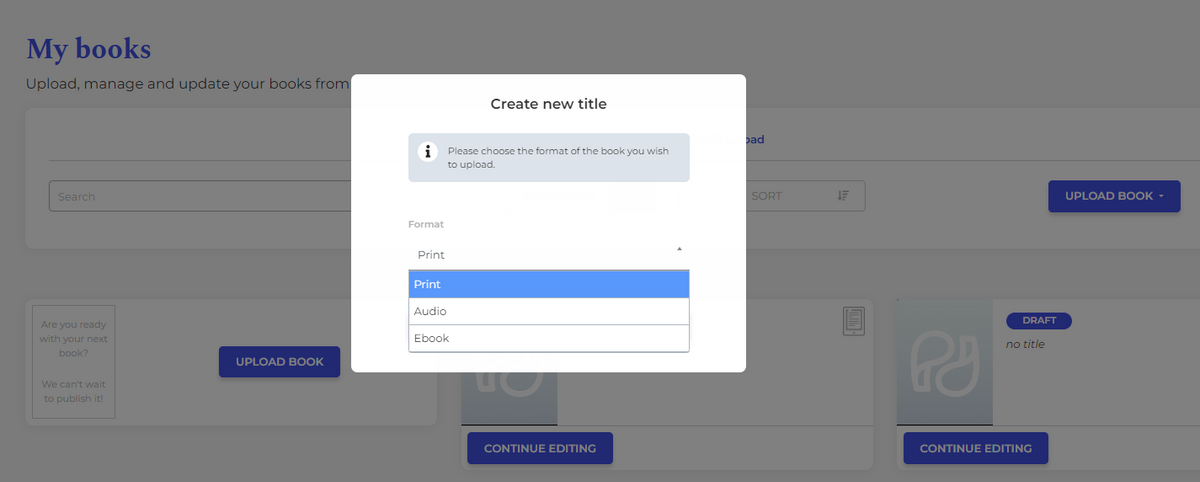Select the Print option in Format list

coord(548,285)
